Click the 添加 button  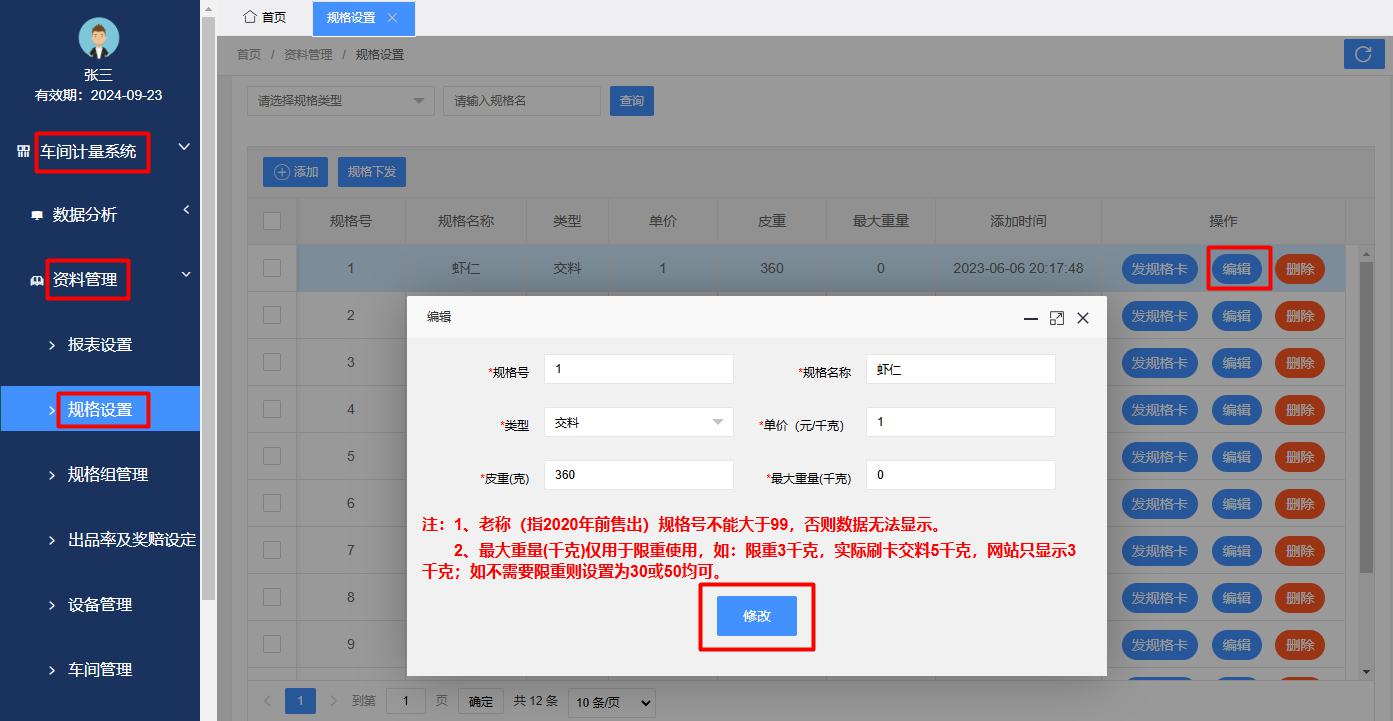click(x=296, y=172)
